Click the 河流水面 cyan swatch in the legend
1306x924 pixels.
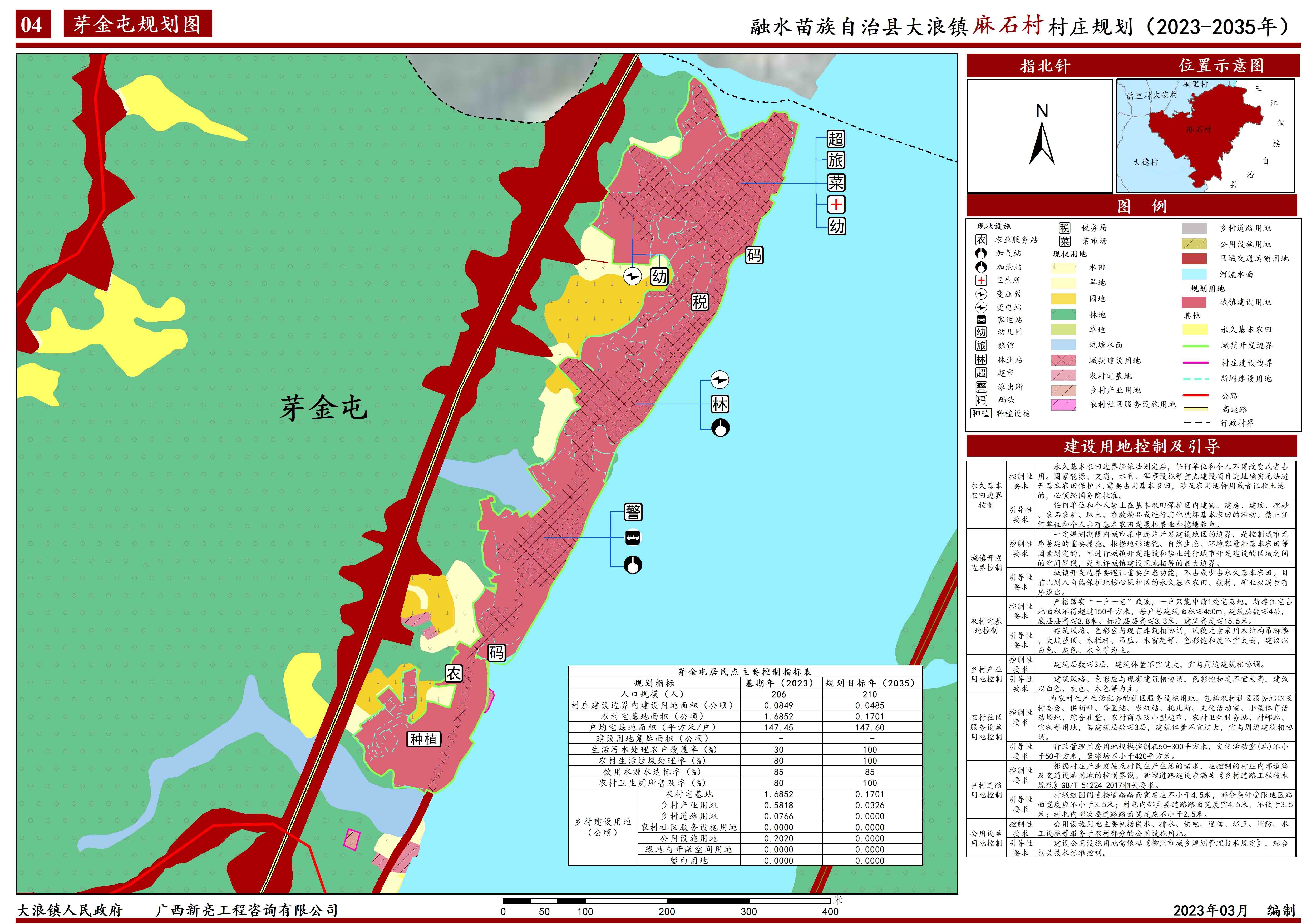tap(1194, 274)
